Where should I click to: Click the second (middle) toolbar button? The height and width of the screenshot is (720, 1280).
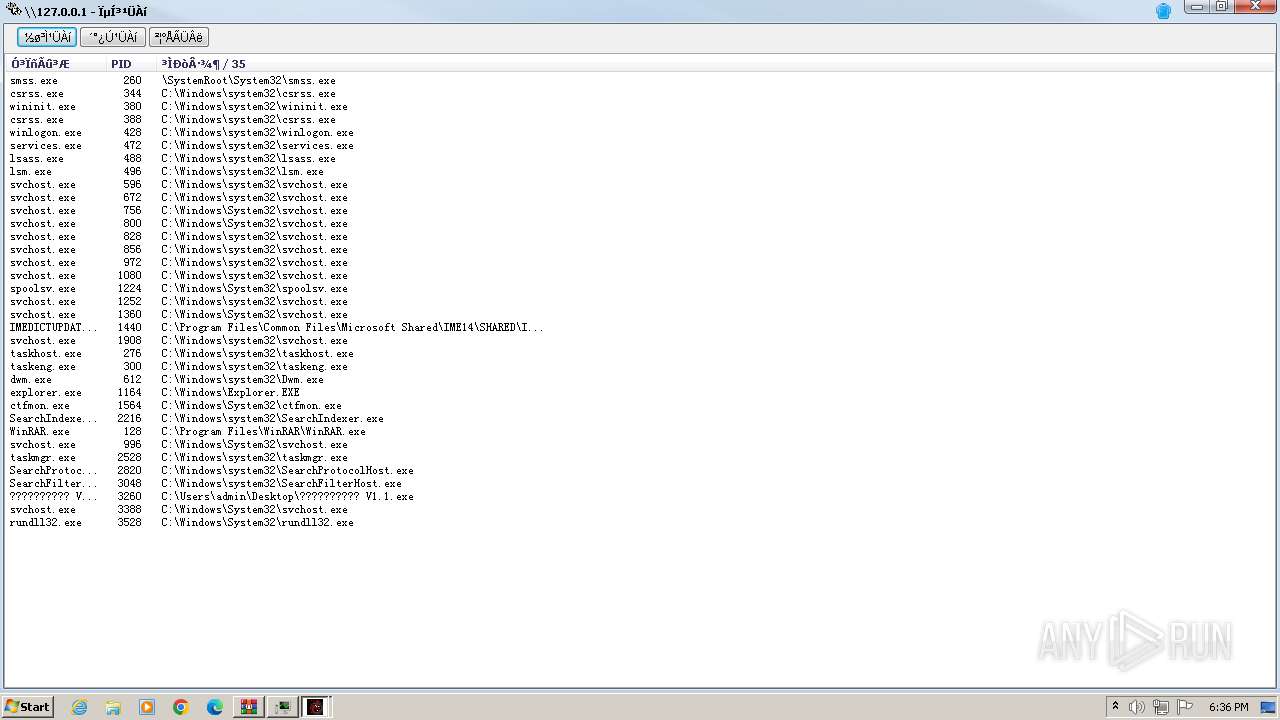tap(113, 37)
